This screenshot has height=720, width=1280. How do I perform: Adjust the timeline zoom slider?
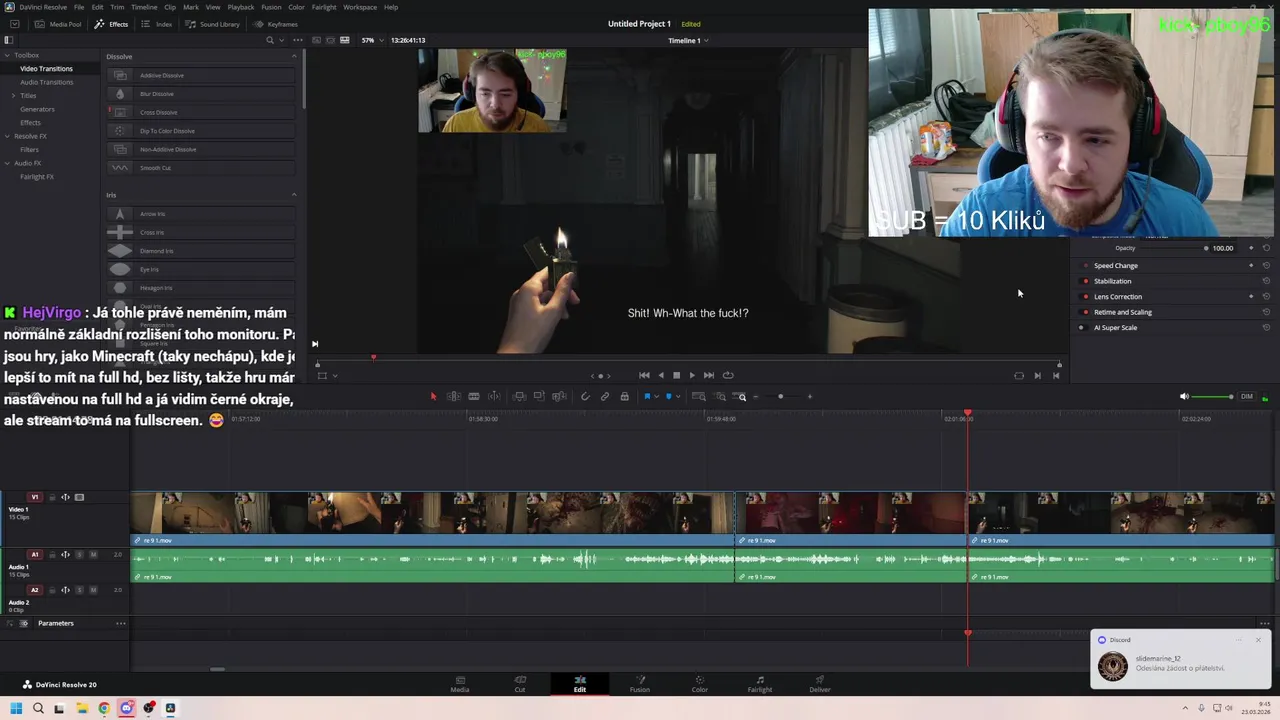tap(781, 396)
